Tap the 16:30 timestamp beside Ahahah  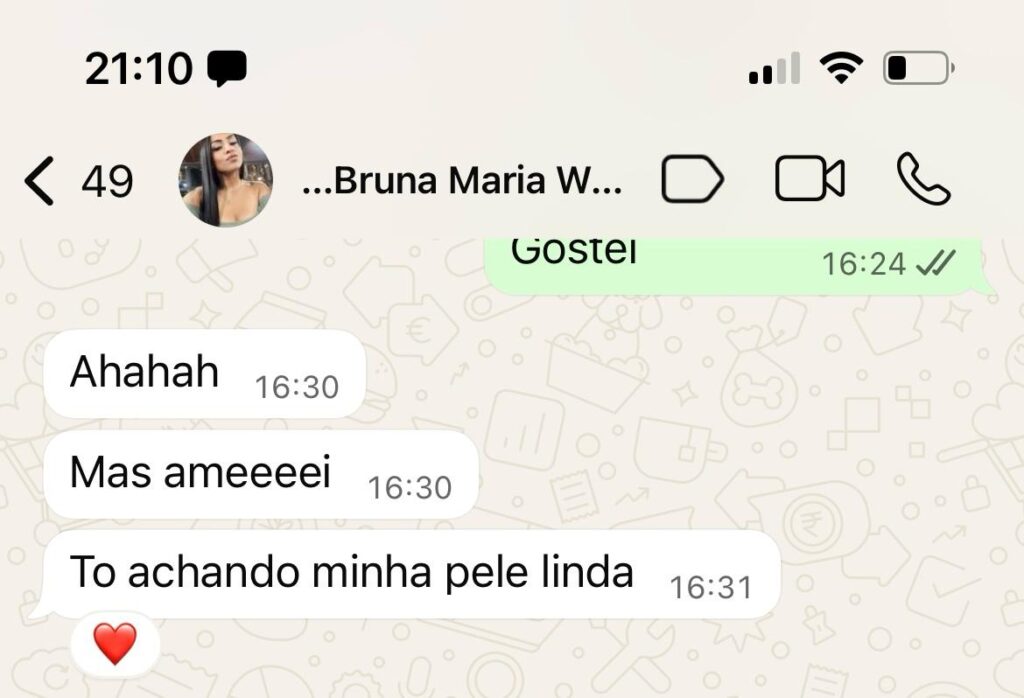(297, 387)
